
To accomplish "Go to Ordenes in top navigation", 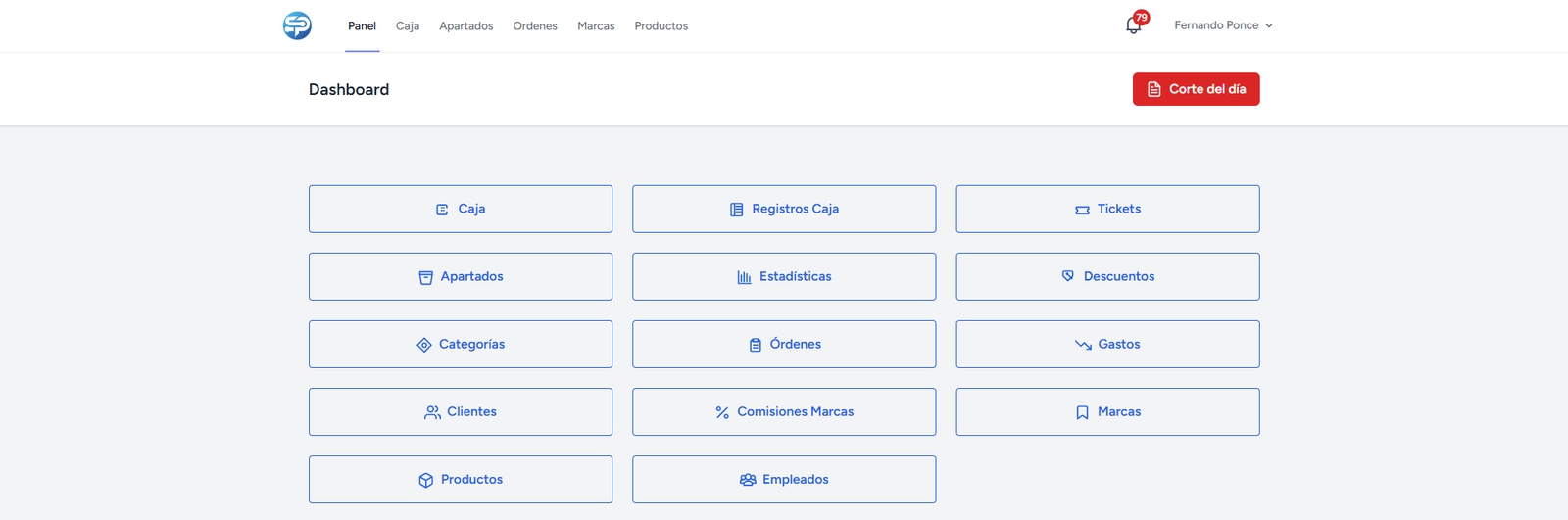I will [x=535, y=26].
